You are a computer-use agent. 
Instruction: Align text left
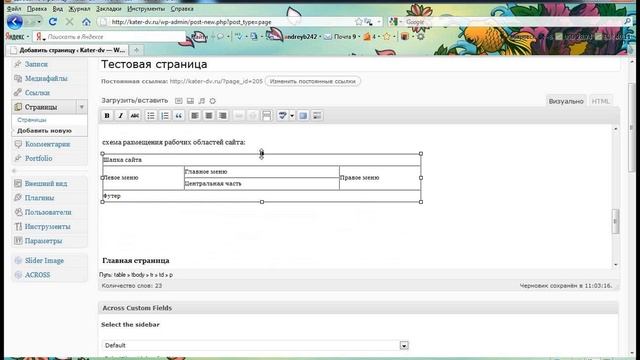(195, 116)
